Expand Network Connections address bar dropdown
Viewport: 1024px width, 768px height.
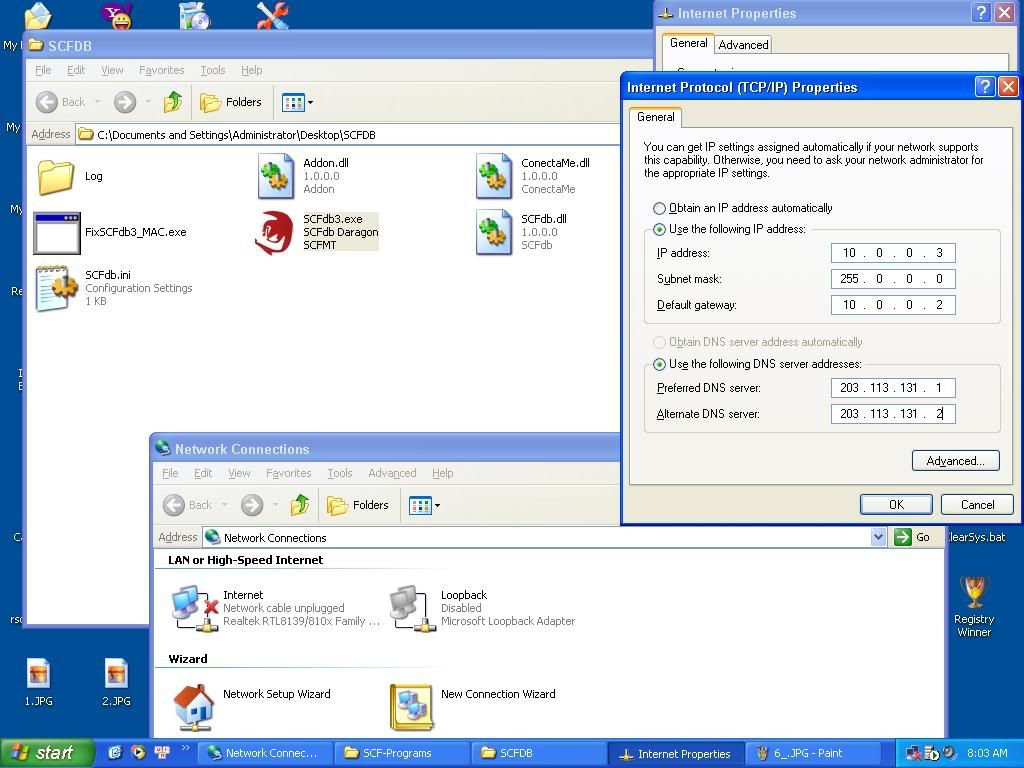(878, 537)
